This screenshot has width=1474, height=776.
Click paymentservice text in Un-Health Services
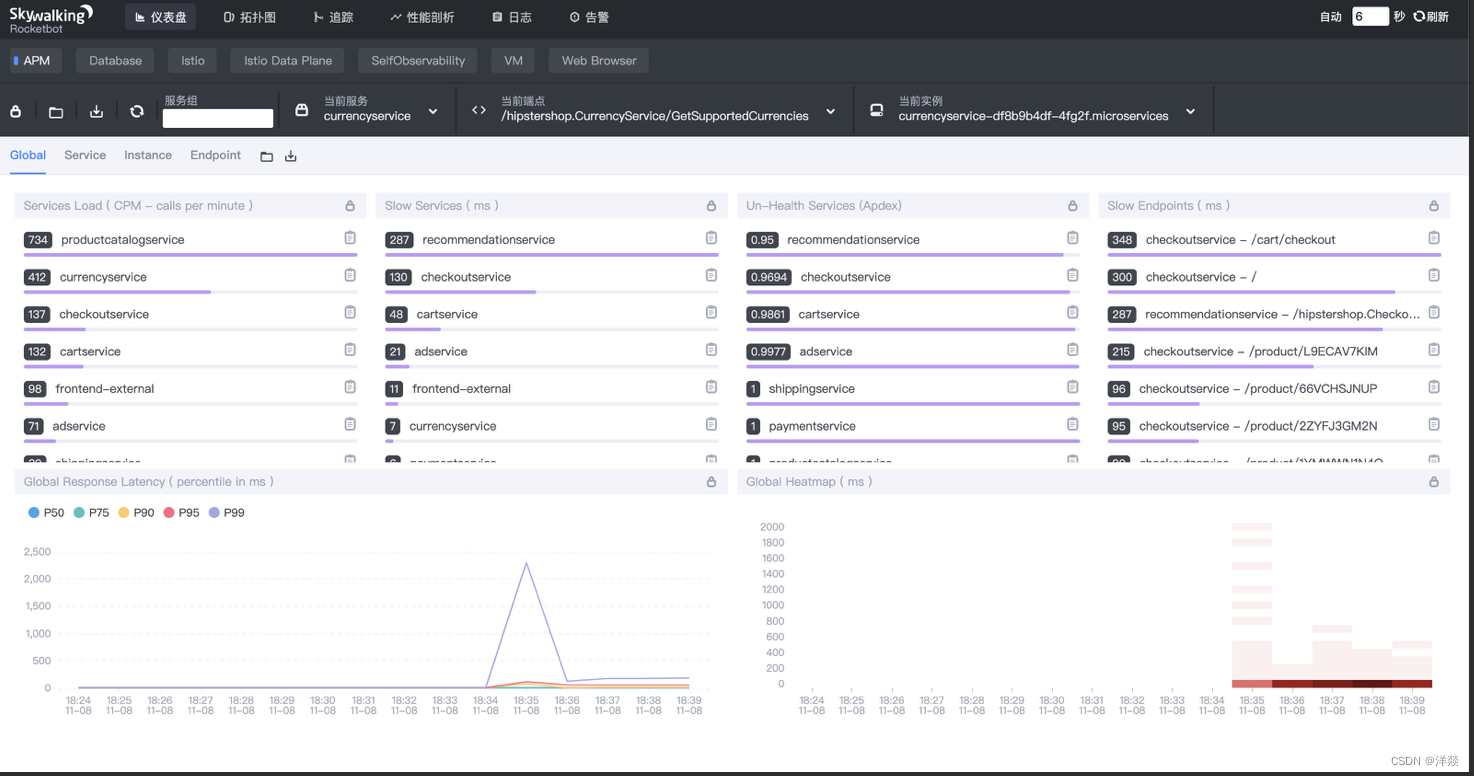coord(812,425)
